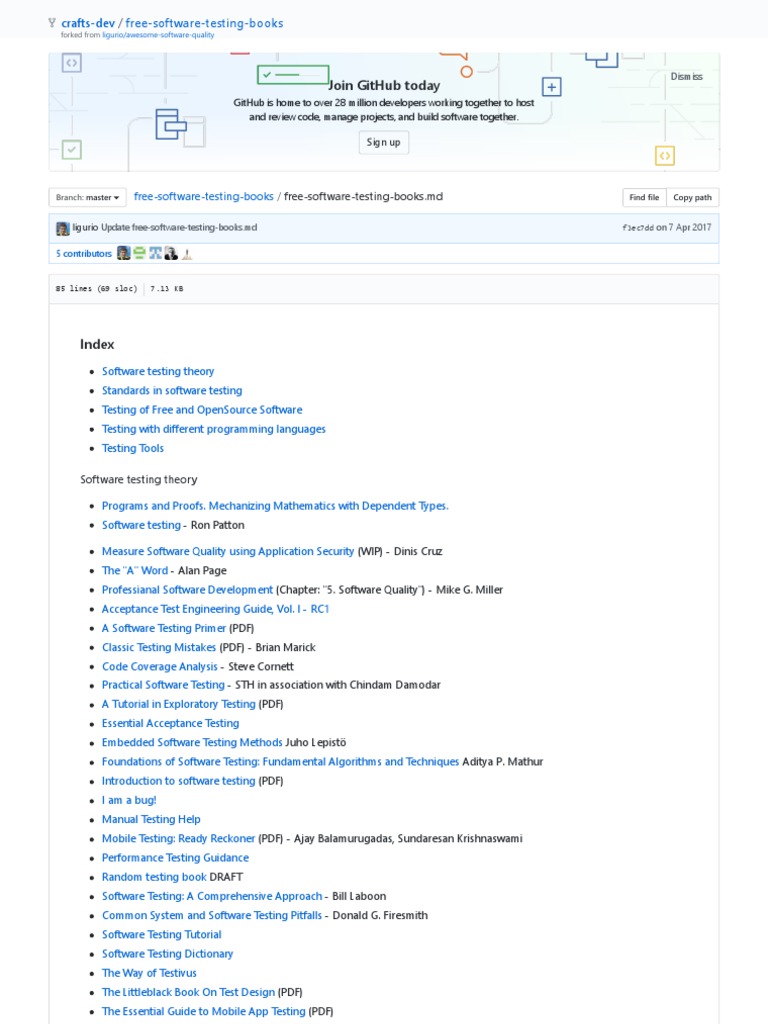This screenshot has height=1024, width=768.
Task: Dismiss the Join GitHub banner
Action: [x=686, y=76]
